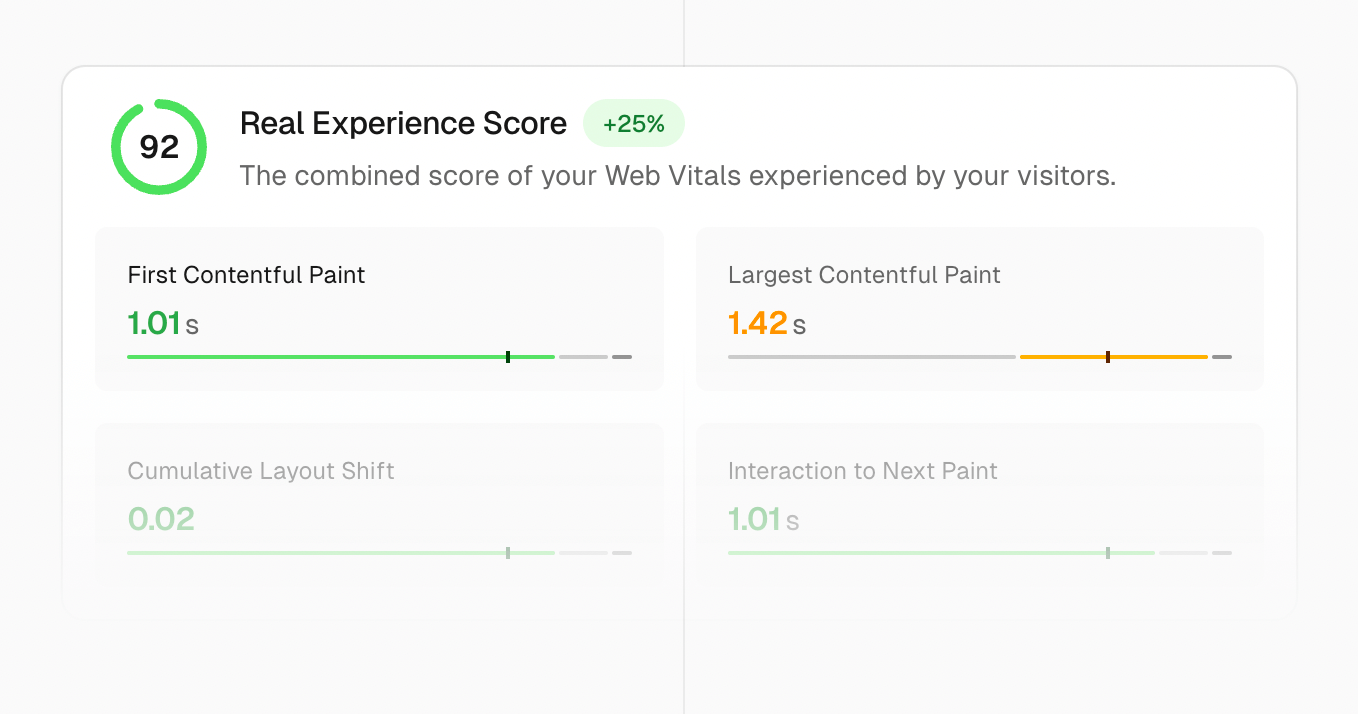
Task: Click the orange 1.42 s value
Action: click(766, 324)
